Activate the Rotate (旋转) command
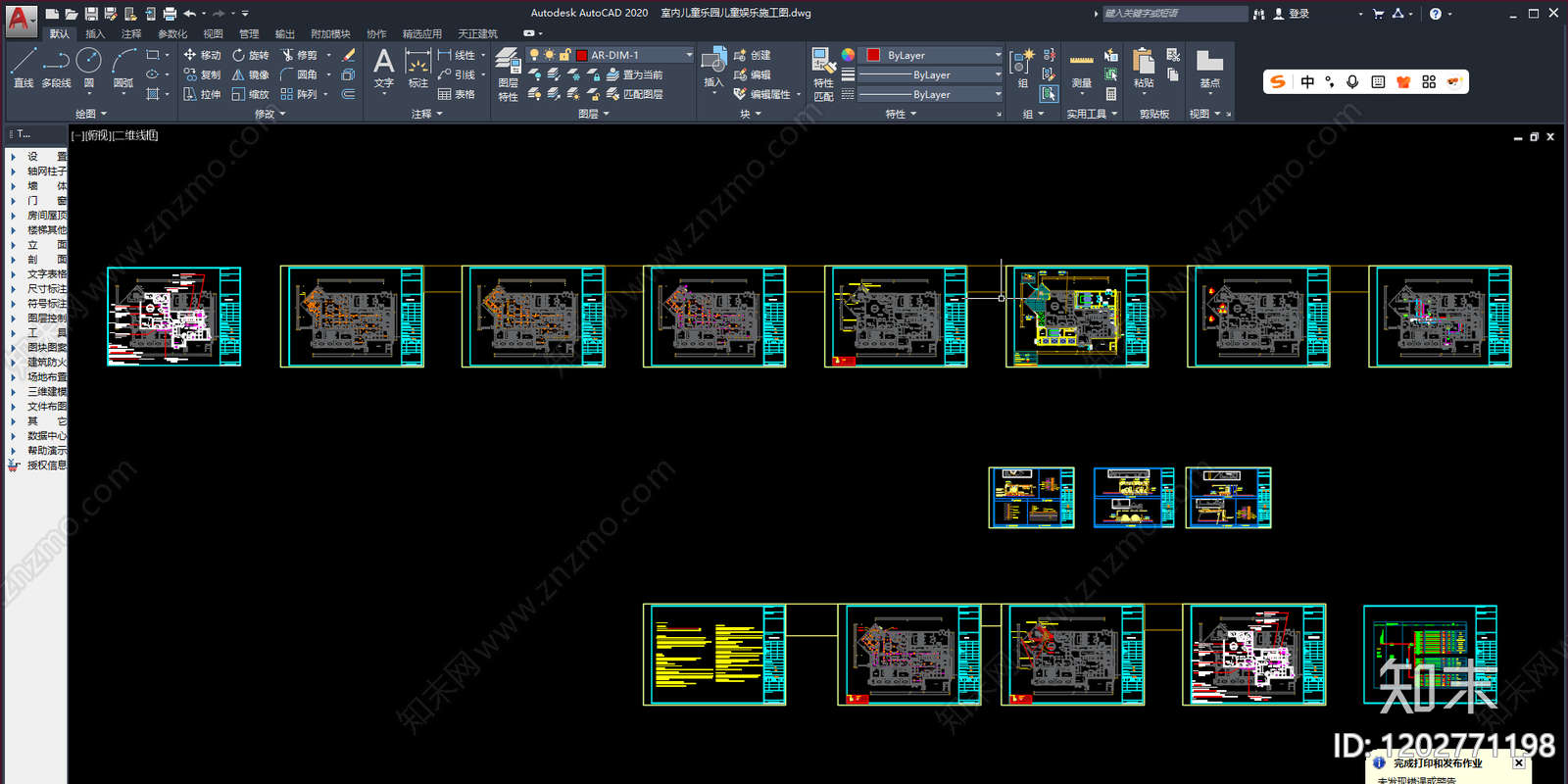The image size is (1568, 784). [250, 55]
